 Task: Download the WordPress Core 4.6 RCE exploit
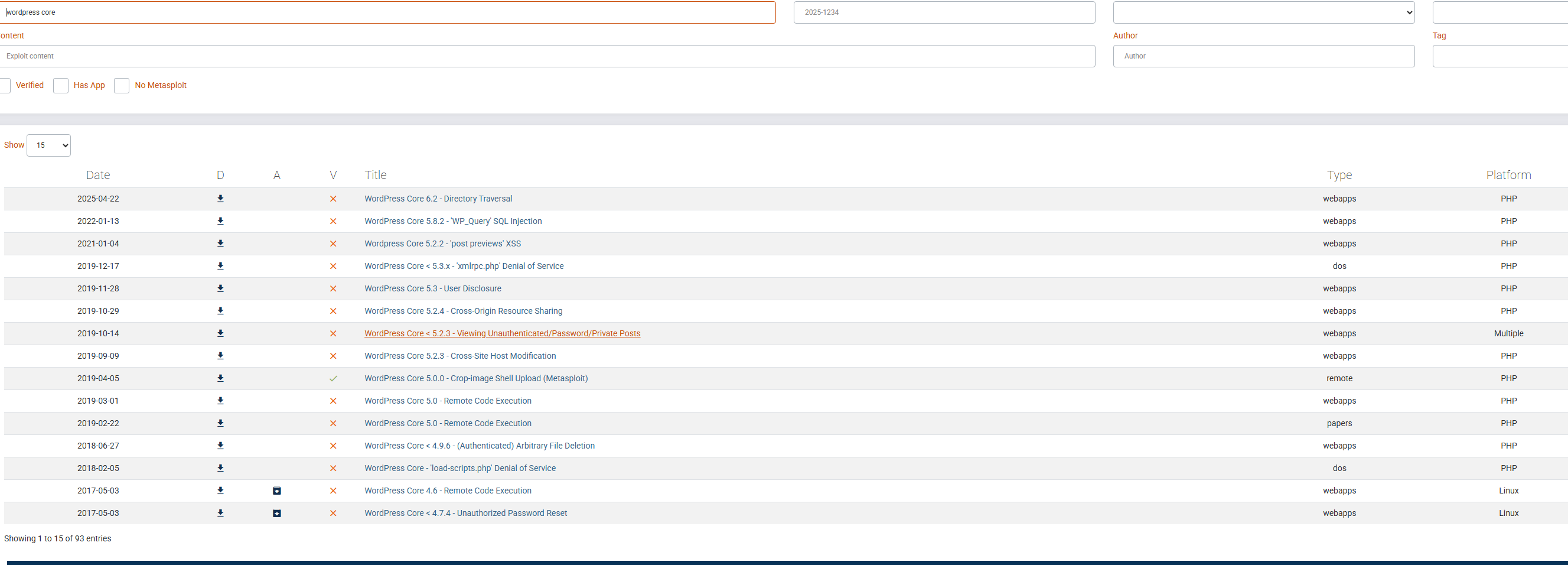pos(220,491)
